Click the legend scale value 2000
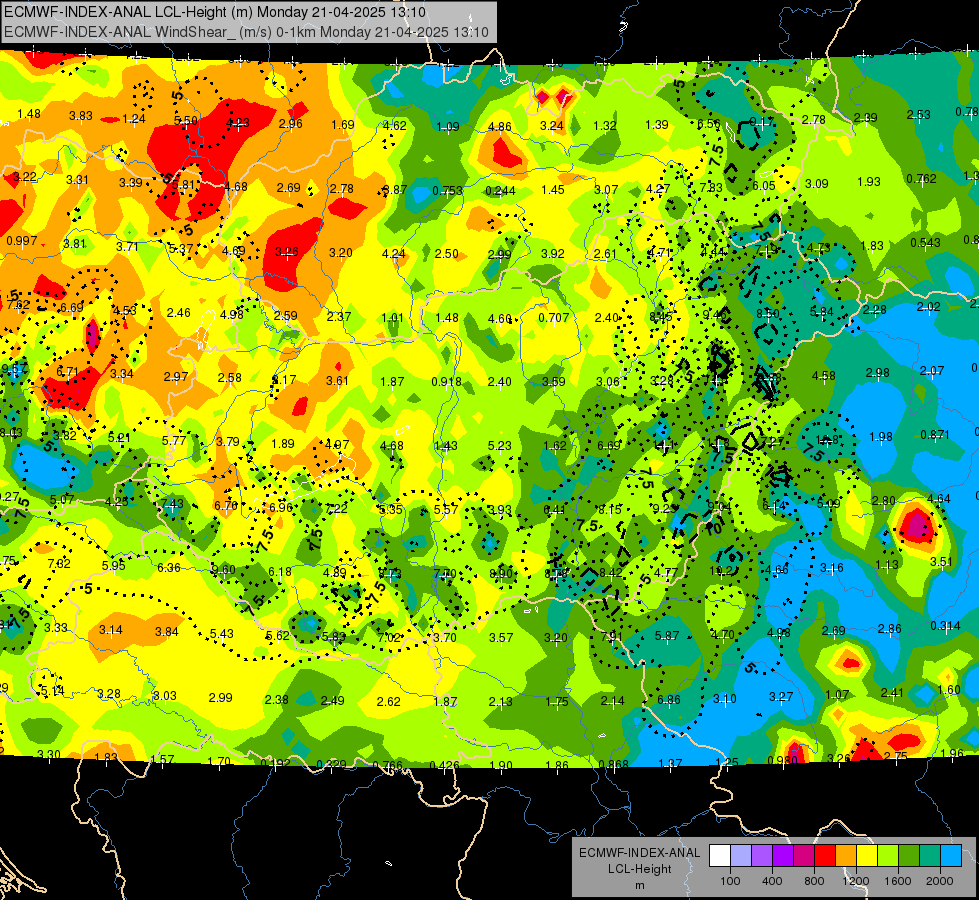The height and width of the screenshot is (900, 979). click(x=940, y=881)
